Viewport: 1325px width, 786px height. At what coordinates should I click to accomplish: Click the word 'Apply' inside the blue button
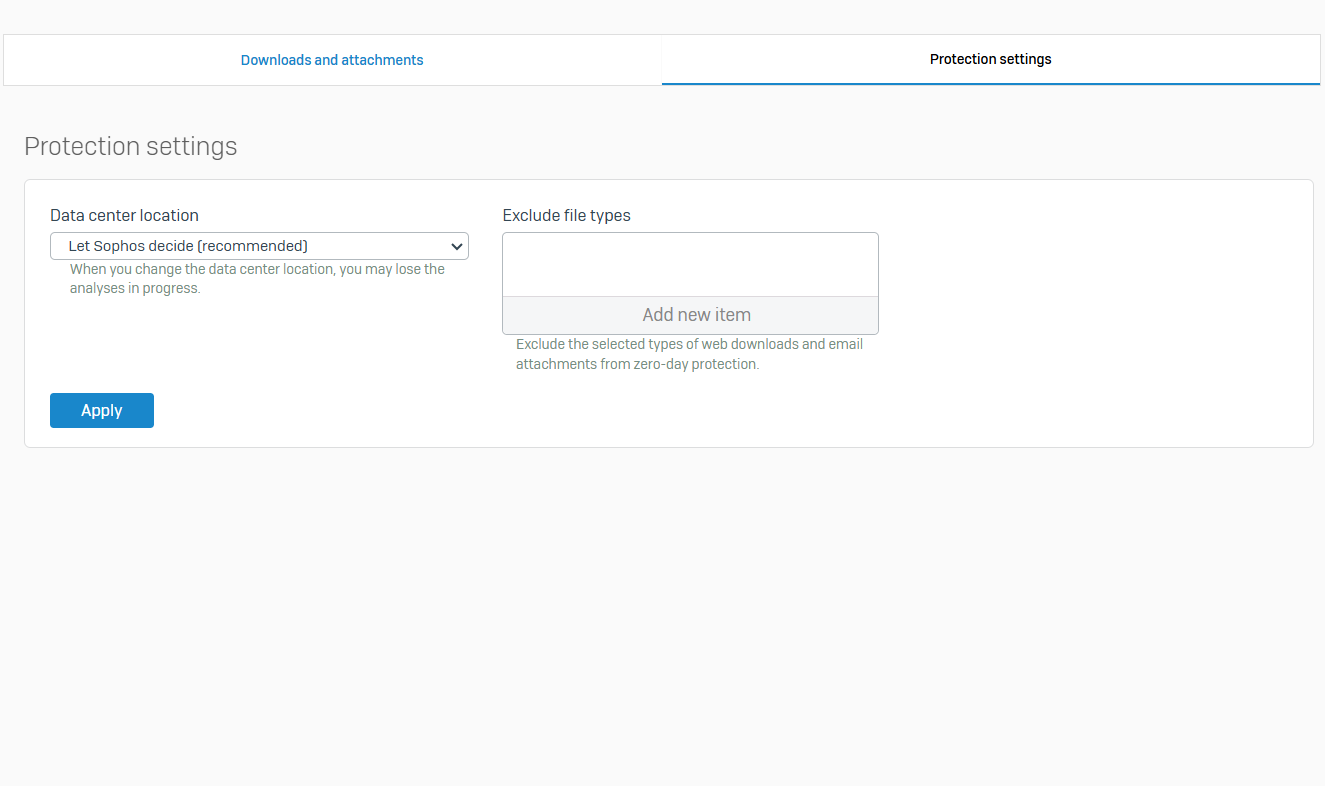click(102, 410)
